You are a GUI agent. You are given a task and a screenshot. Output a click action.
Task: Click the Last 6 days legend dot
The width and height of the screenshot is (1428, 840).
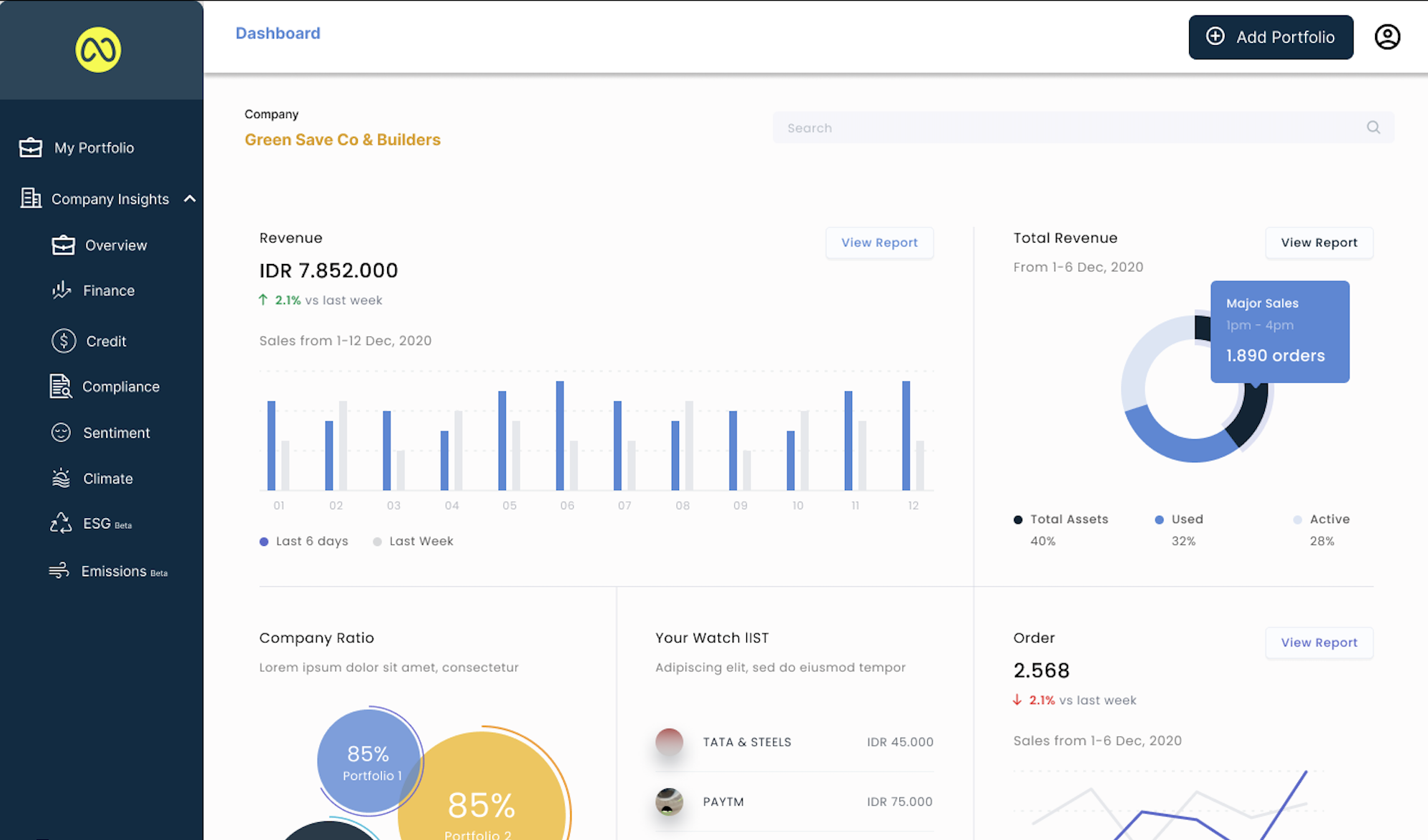[264, 542]
